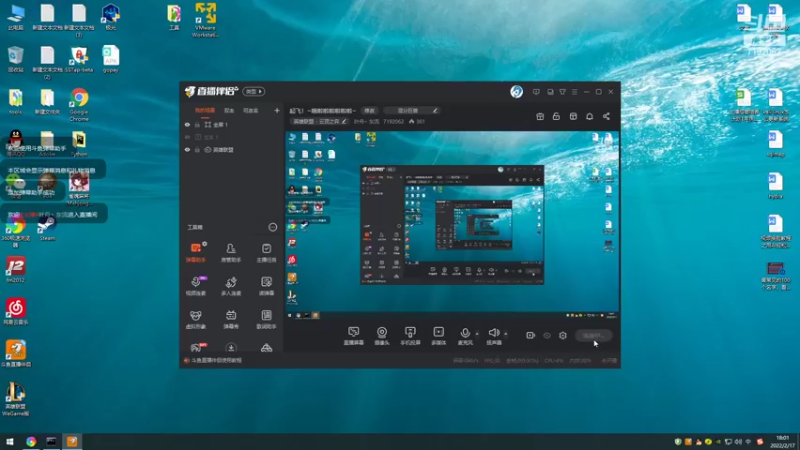Screen dimensions: 800x450
Task: Click the unlock padlock icon in header
Action: point(556,116)
